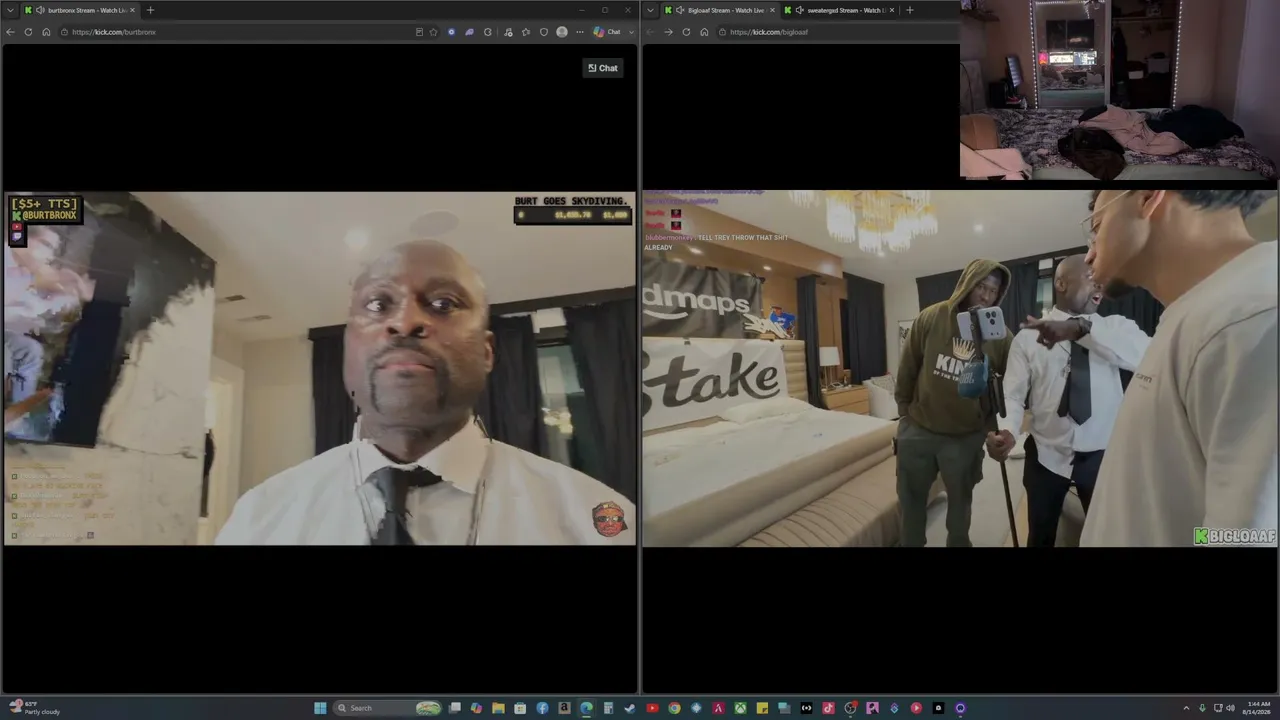The height and width of the screenshot is (720, 1280).
Task: Open a new tab in burtbronx window
Action: tap(150, 10)
